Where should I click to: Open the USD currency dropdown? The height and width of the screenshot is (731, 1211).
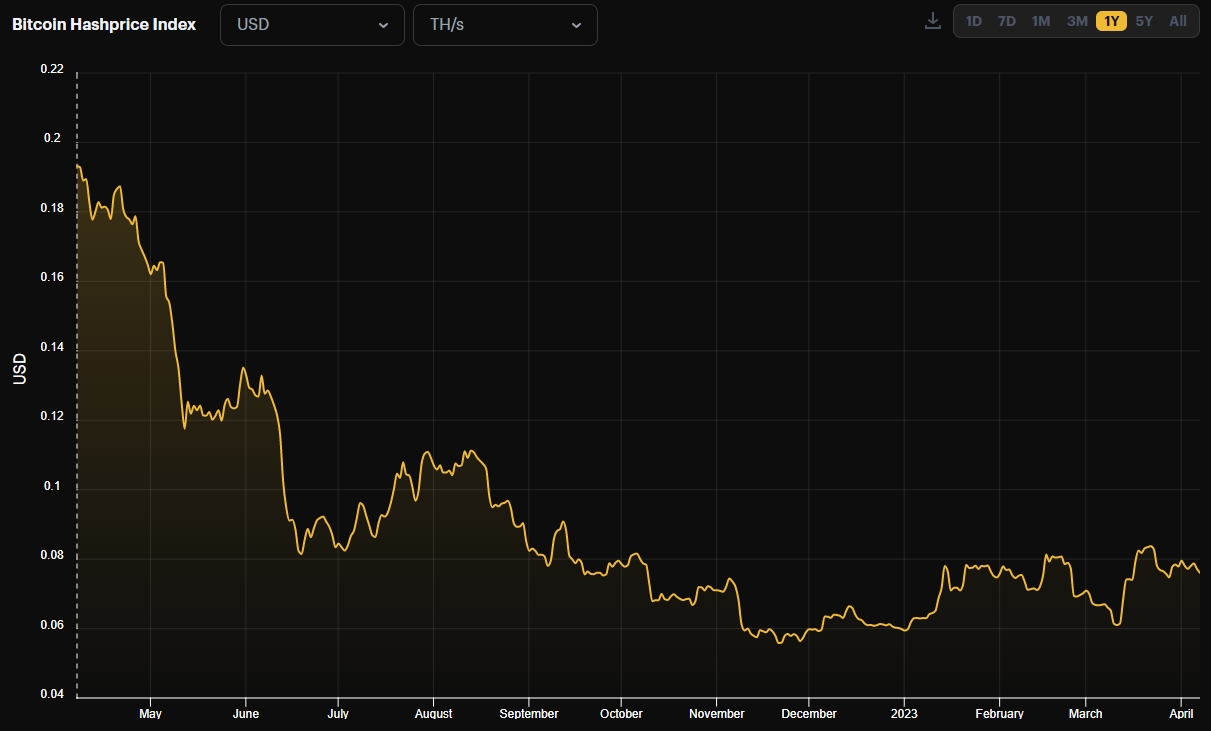(312, 25)
